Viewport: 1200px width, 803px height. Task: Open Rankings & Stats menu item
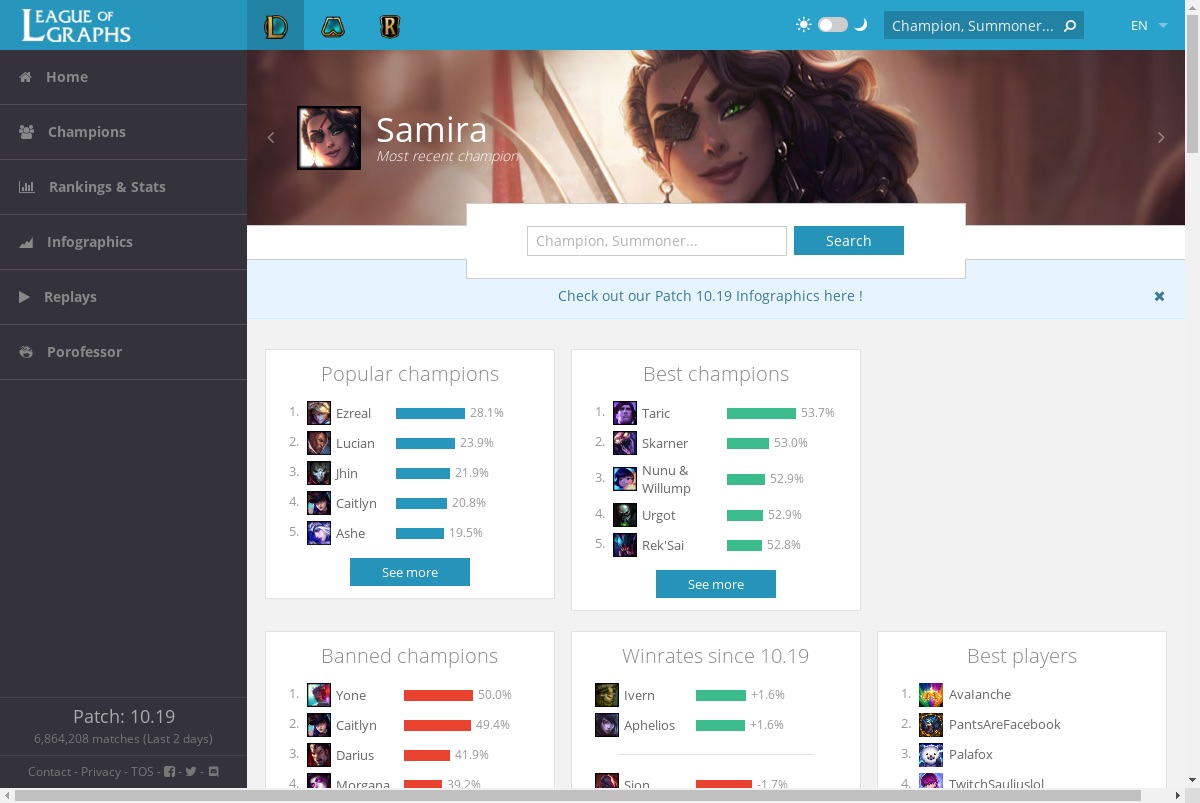[x=123, y=187]
